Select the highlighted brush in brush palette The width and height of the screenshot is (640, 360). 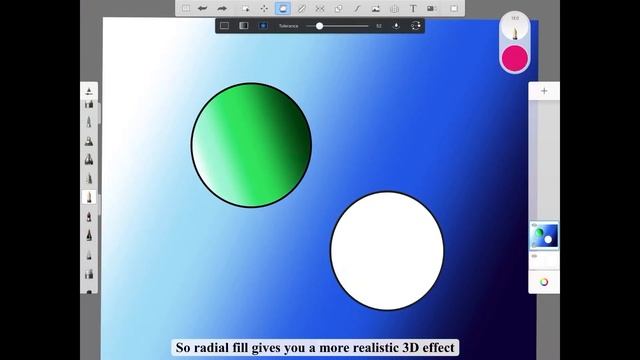[89, 197]
